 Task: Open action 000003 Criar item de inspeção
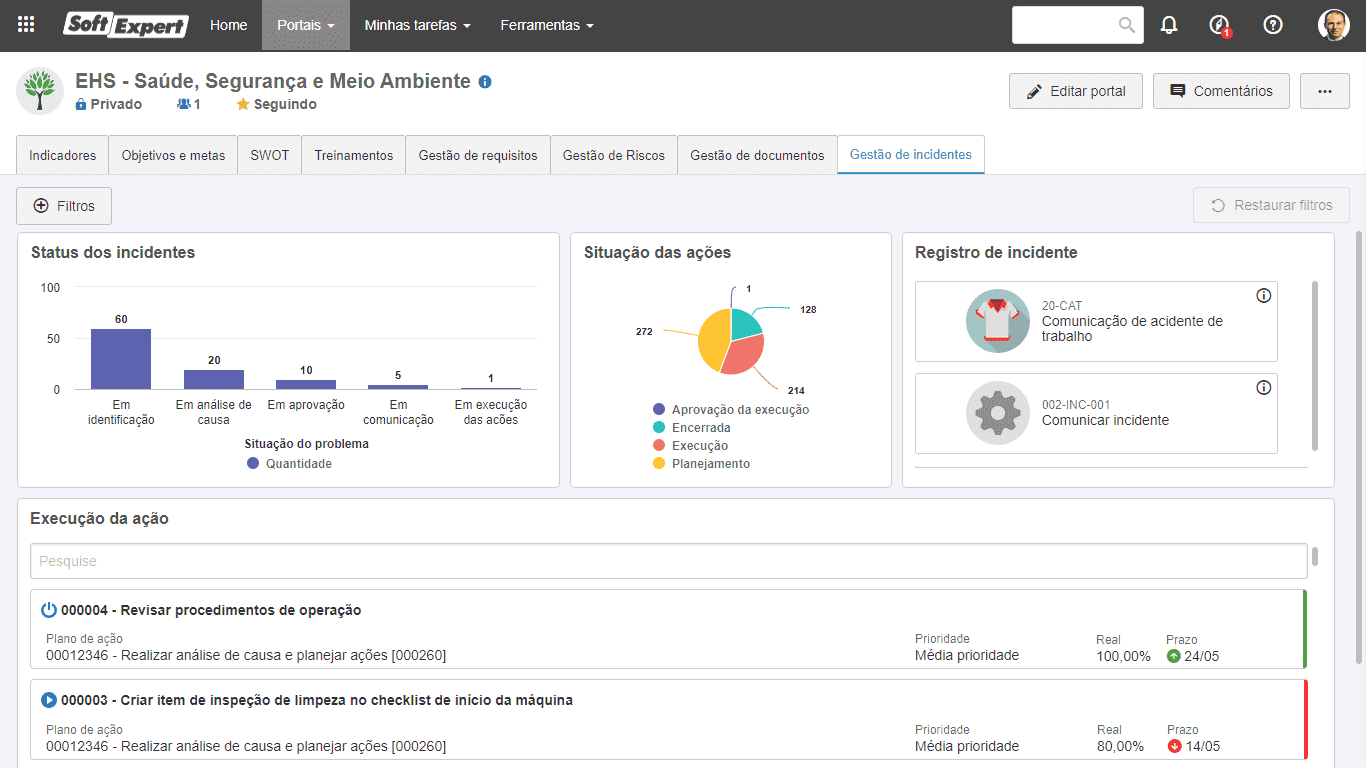click(668, 719)
